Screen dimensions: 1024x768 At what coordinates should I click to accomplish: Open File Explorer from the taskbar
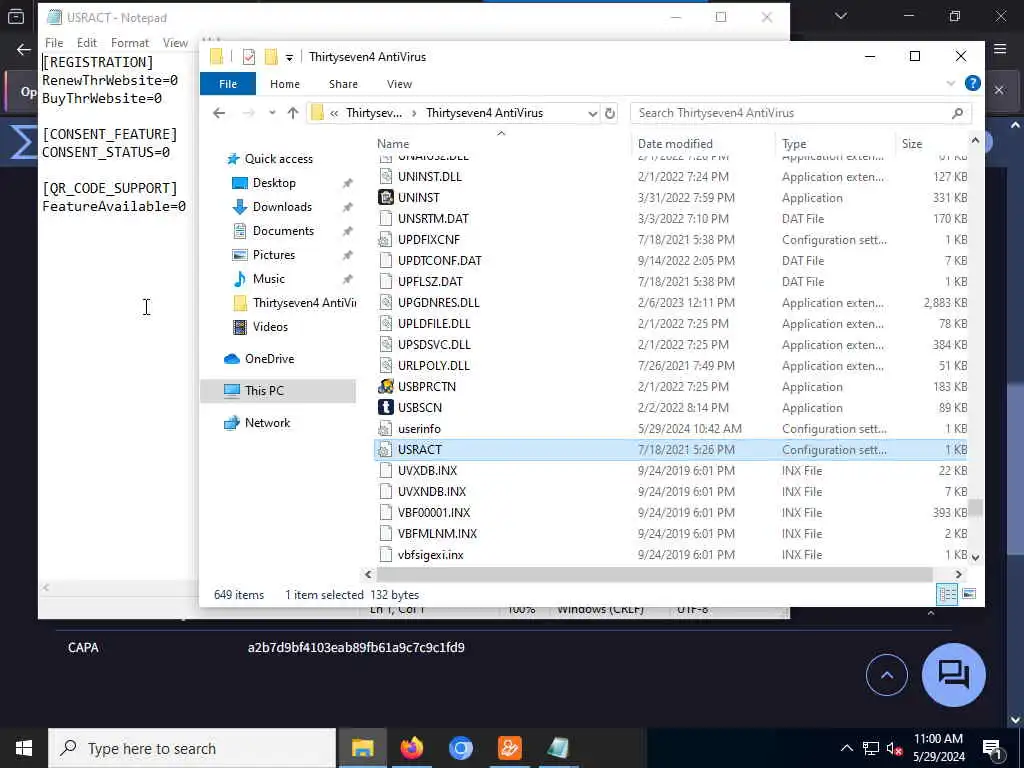coord(362,748)
